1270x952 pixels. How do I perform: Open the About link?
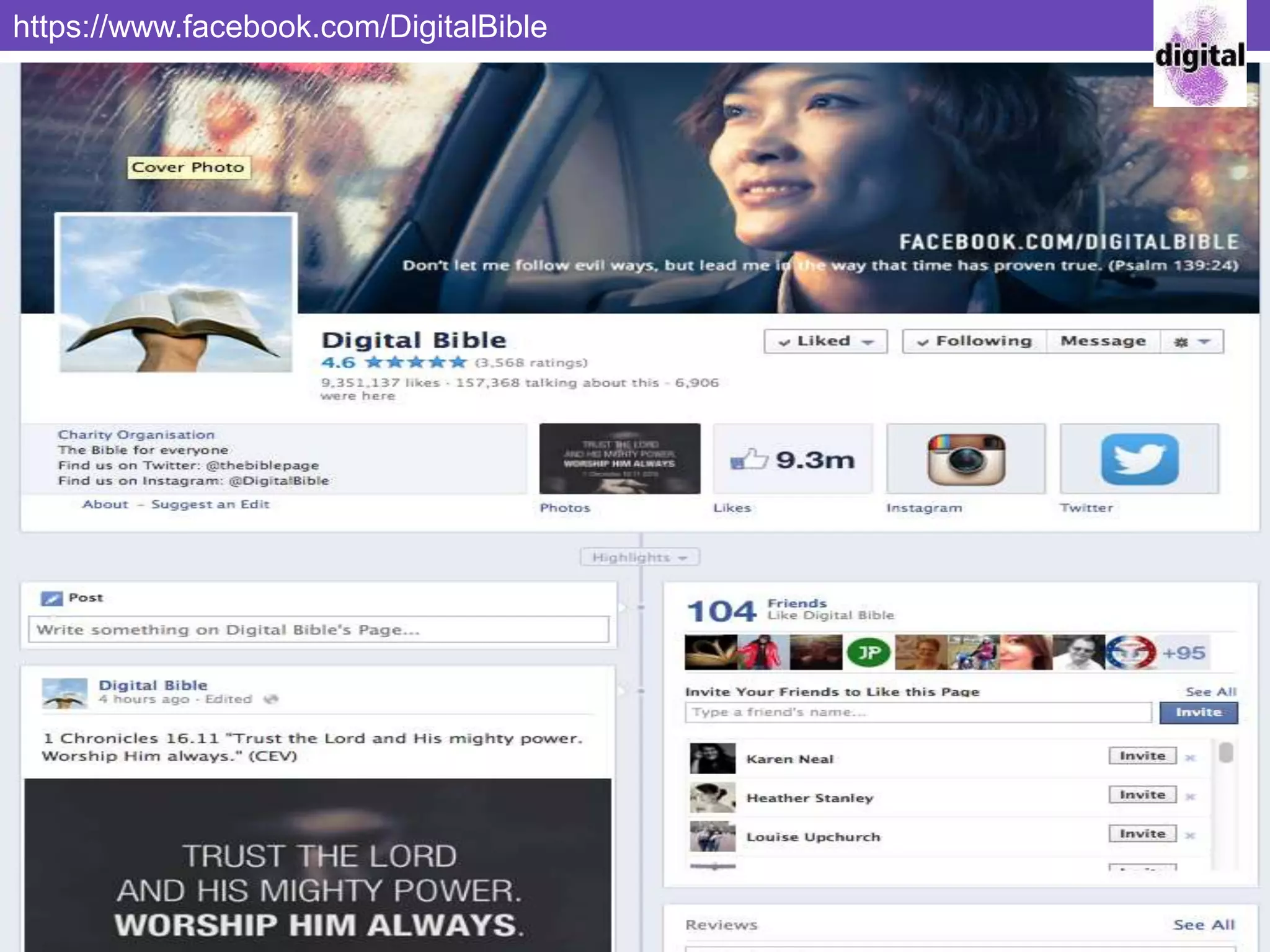pos(105,505)
